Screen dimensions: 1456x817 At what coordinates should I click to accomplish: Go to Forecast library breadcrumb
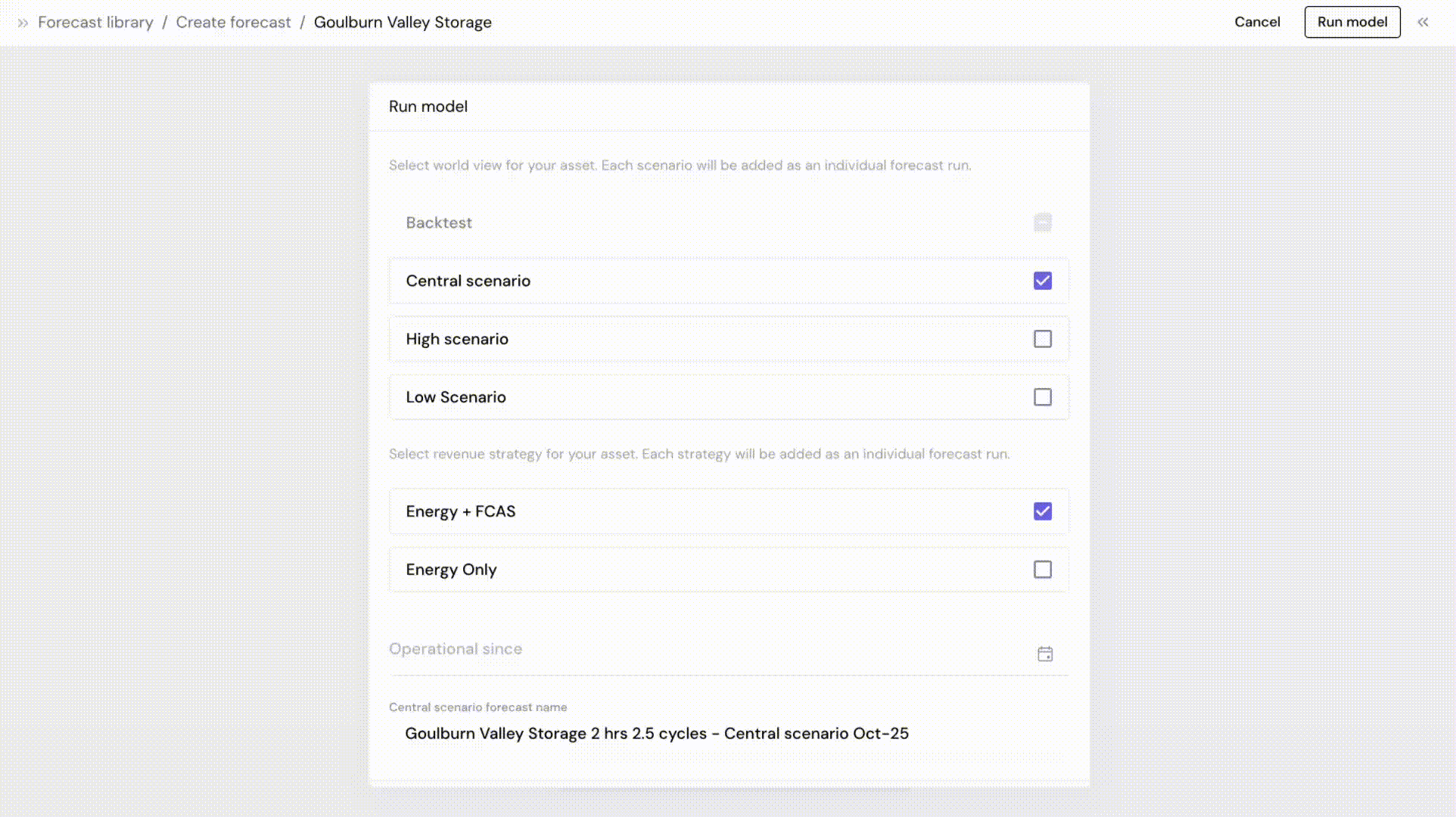(x=95, y=23)
